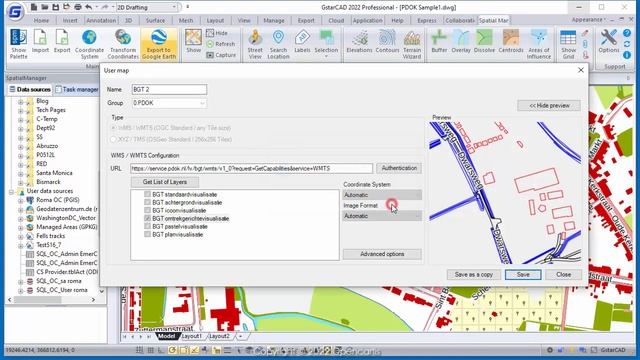This screenshot has height=360, width=640.
Task: Check BGT icoonvisualisatie layer
Action: (x=147, y=210)
